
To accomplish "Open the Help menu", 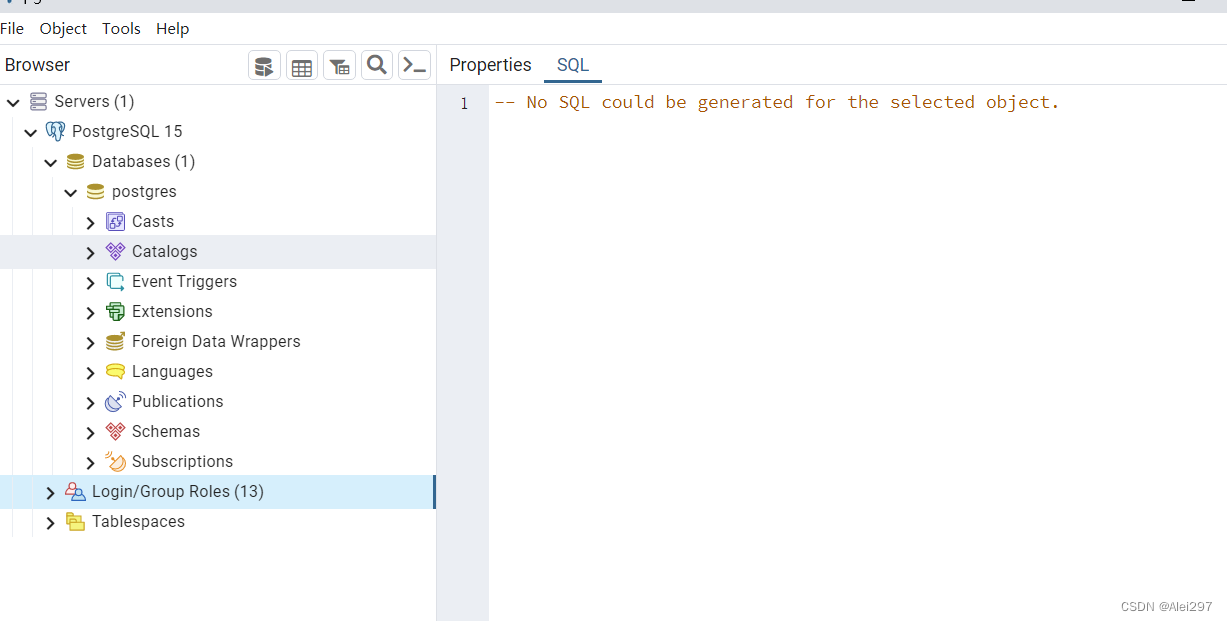I will tap(172, 29).
